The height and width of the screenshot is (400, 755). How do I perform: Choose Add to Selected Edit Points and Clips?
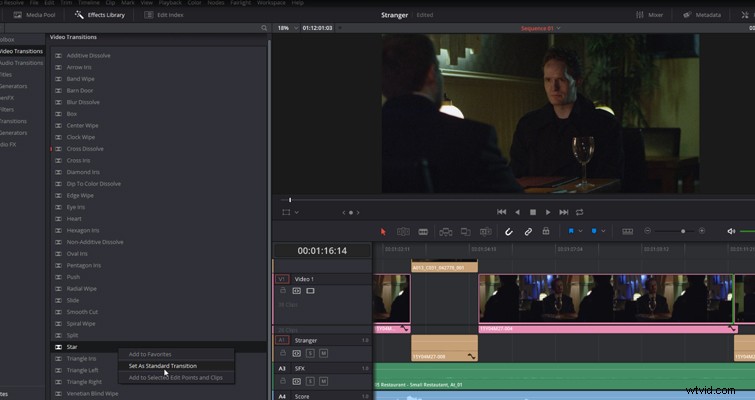[x=176, y=377]
